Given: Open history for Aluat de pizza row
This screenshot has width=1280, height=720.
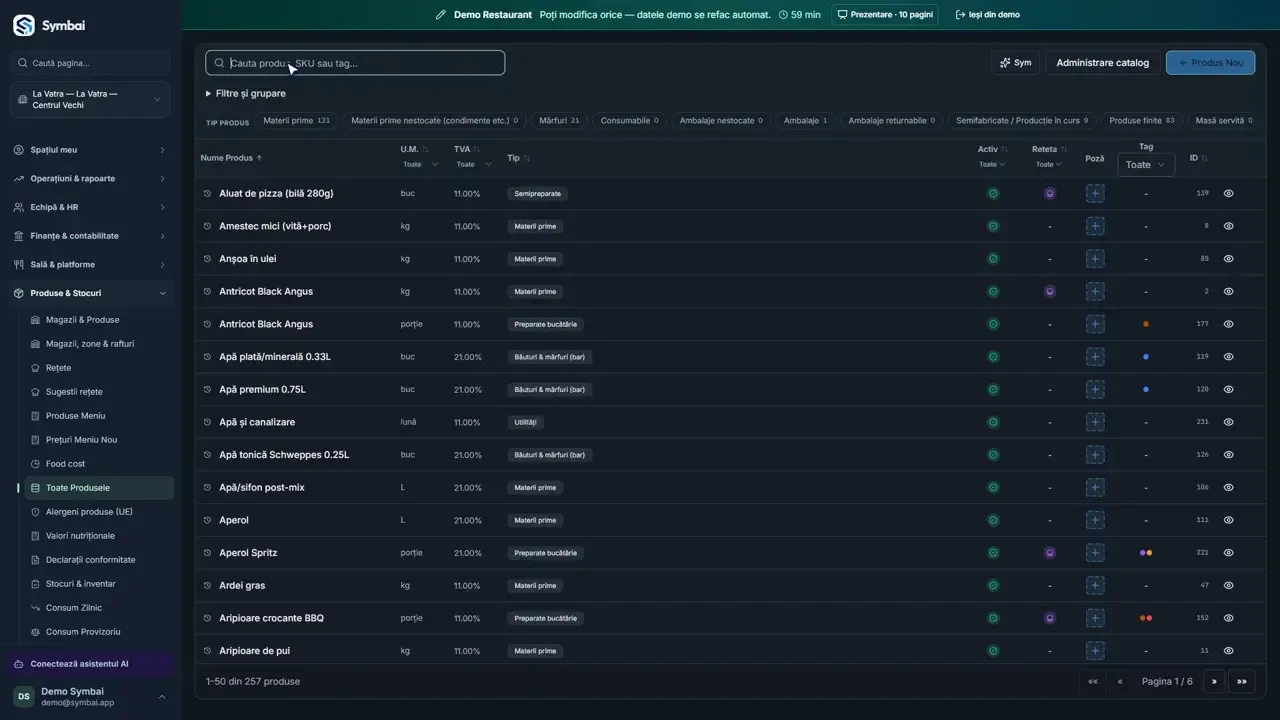Looking at the screenshot, I should click(208, 194).
